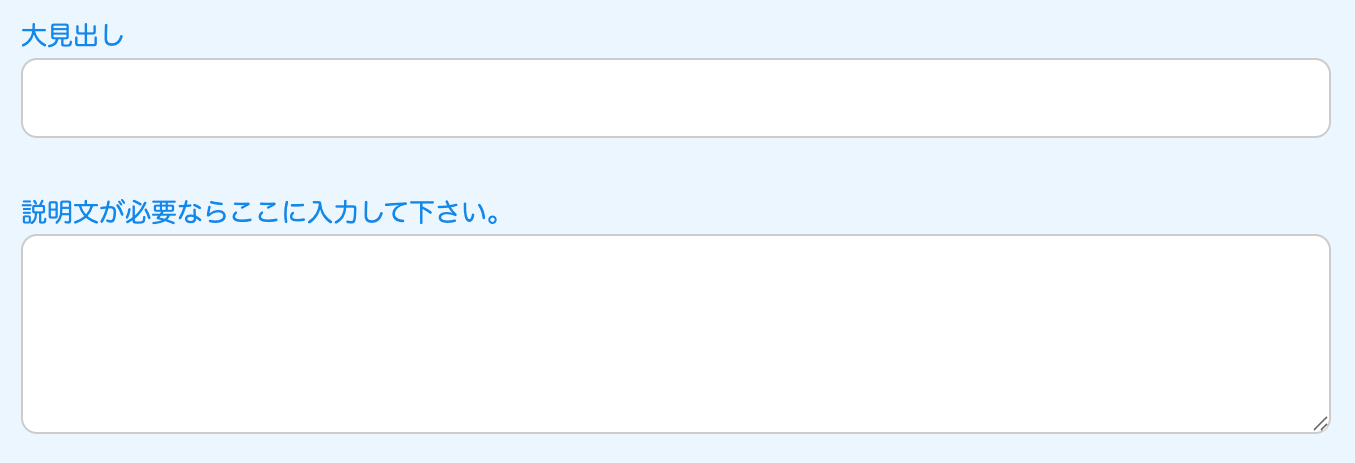Click the 説明文が必要ならここに入力して下さい label
The width and height of the screenshot is (1355, 463).
(x=260, y=213)
